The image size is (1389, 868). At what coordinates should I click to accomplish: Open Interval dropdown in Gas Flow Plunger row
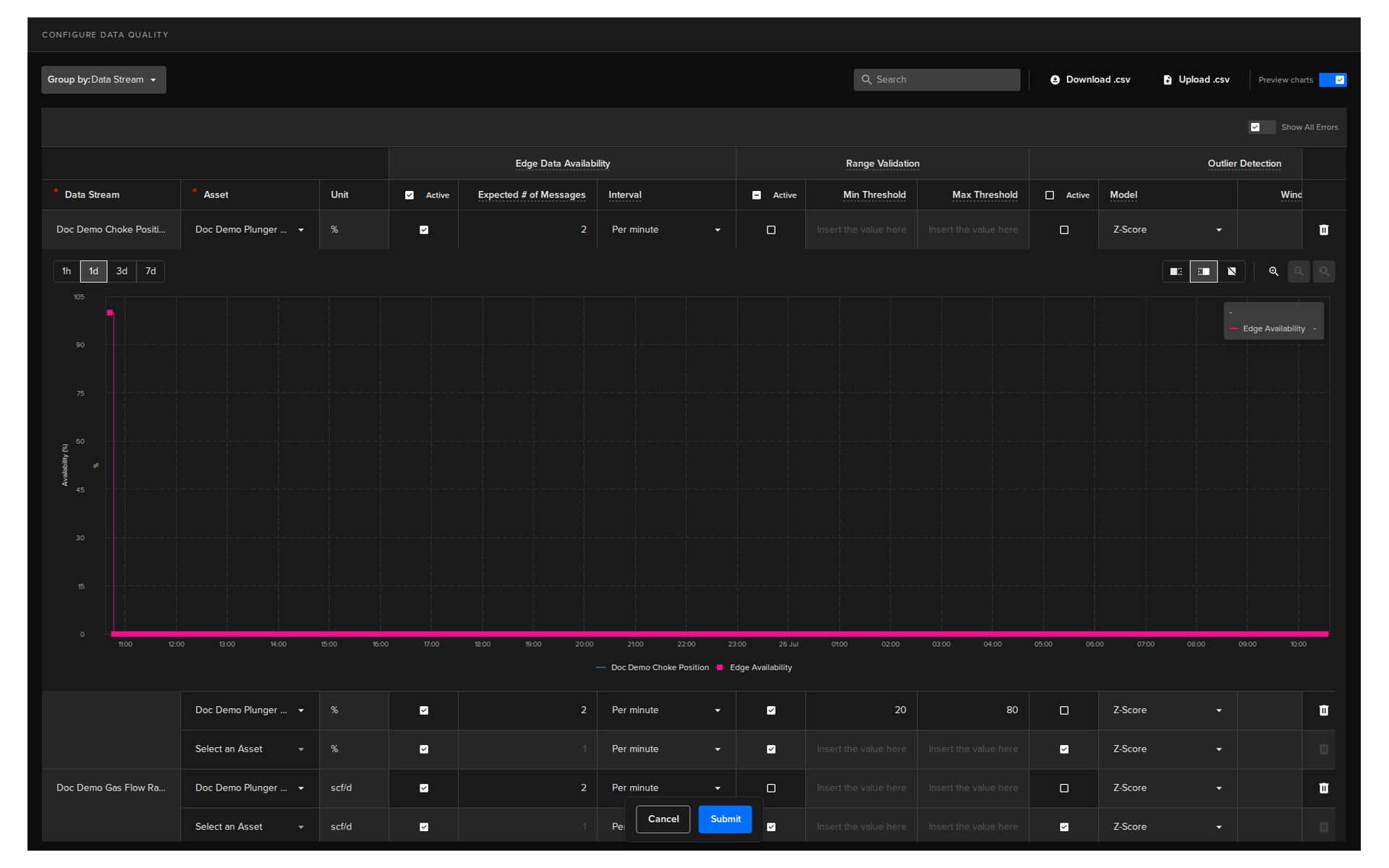(666, 788)
